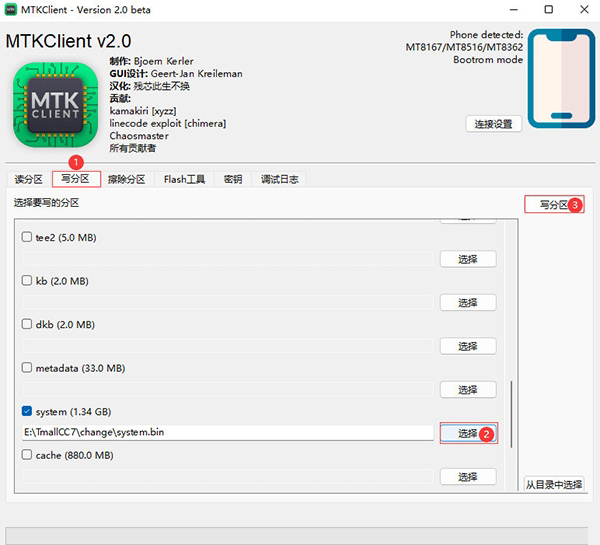
Task: Tick the kb (2.0 MB) checkbox
Action: tap(27, 281)
